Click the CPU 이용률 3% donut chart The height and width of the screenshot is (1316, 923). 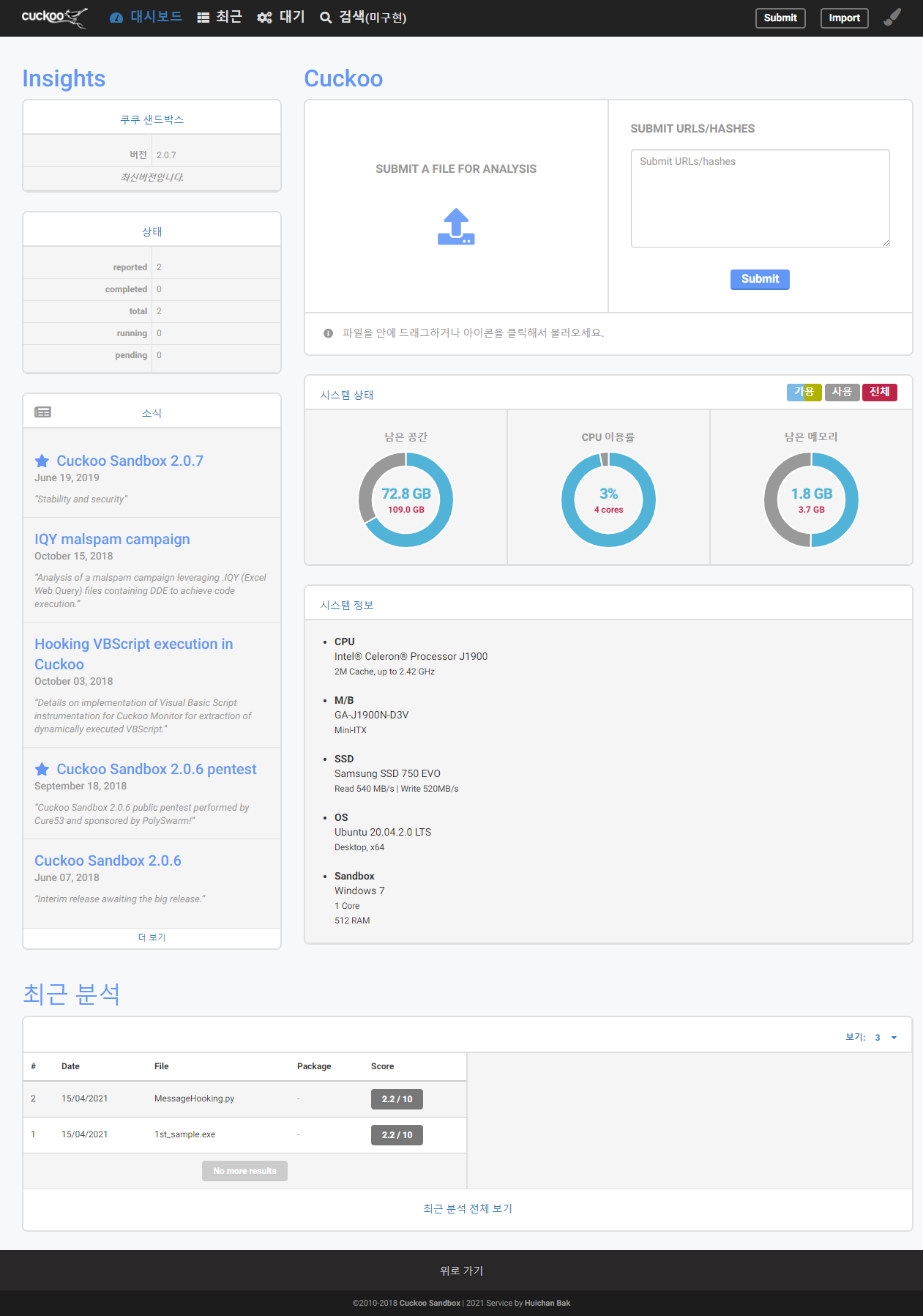pos(608,499)
